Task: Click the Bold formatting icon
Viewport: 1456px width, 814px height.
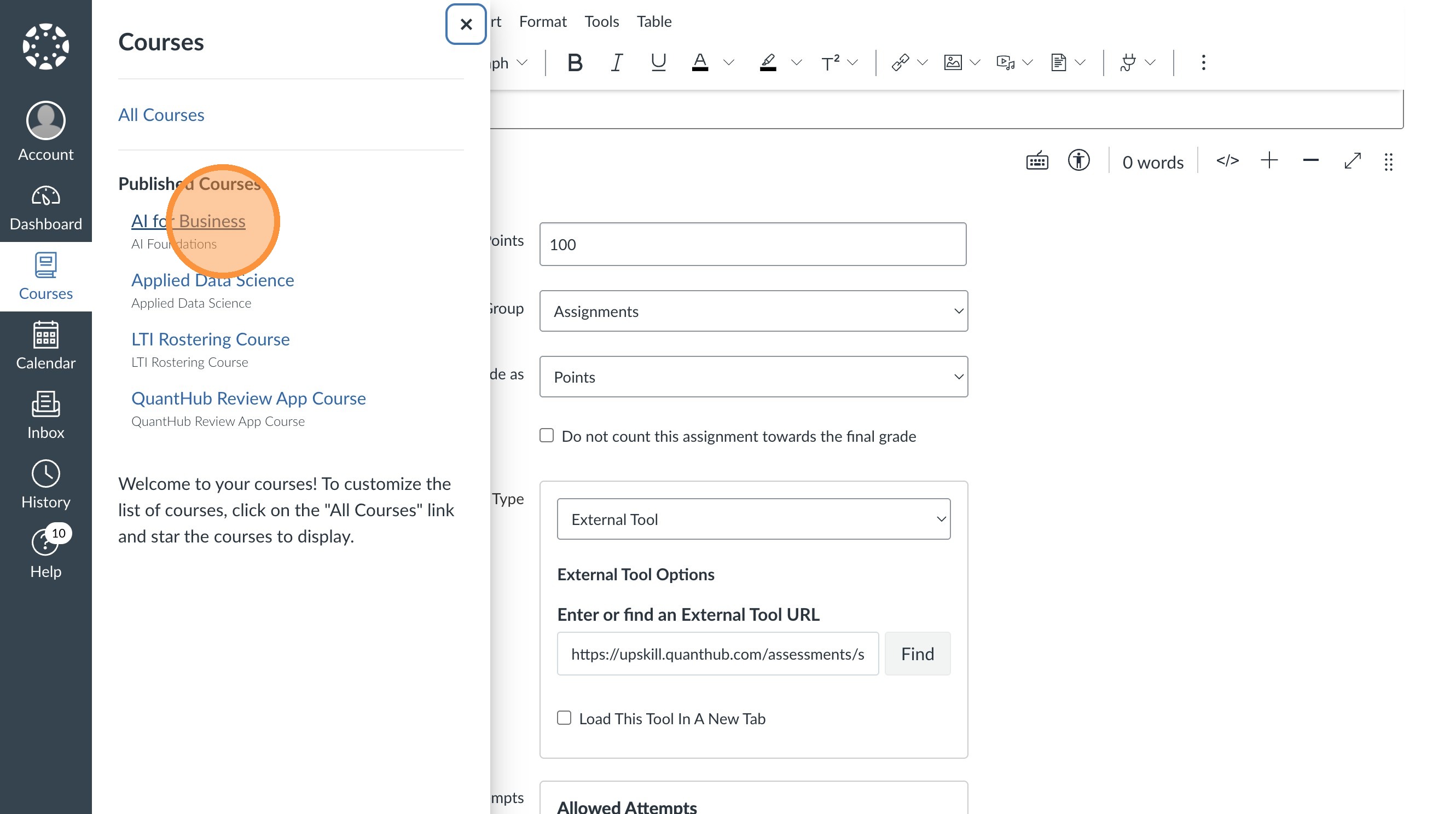Action: (x=575, y=62)
